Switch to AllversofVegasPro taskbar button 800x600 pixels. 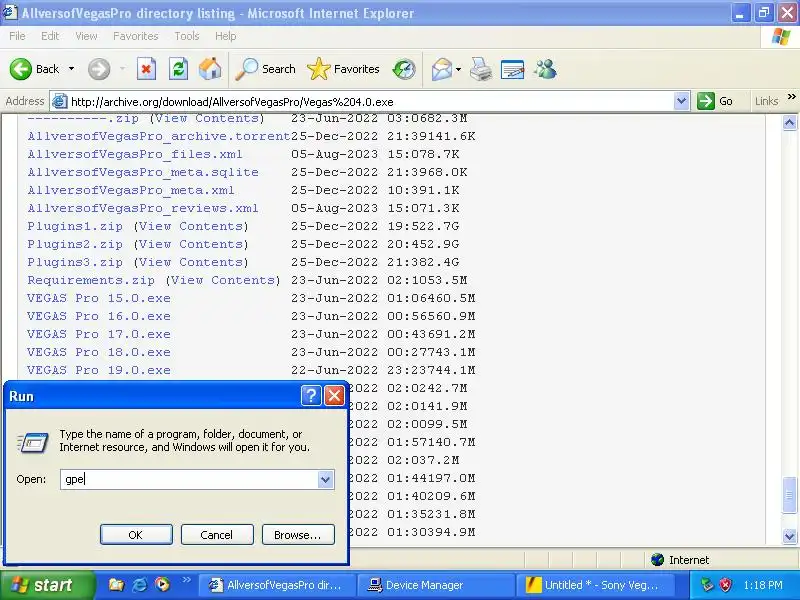276,585
